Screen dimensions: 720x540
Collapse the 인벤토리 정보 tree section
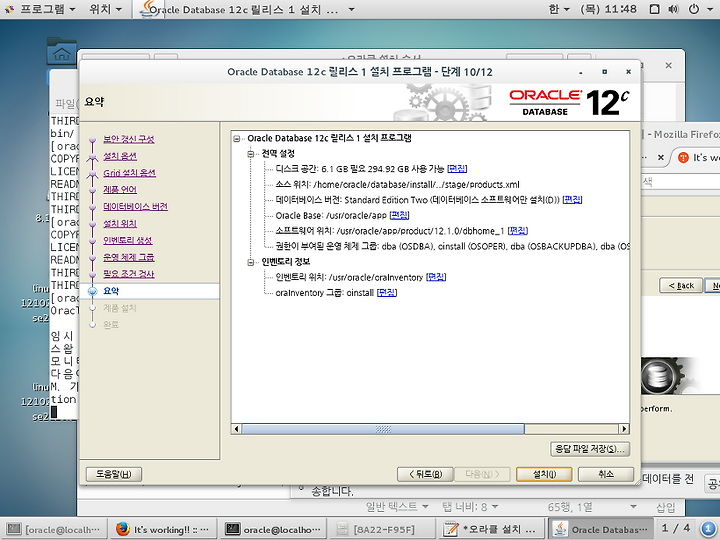[251, 262]
